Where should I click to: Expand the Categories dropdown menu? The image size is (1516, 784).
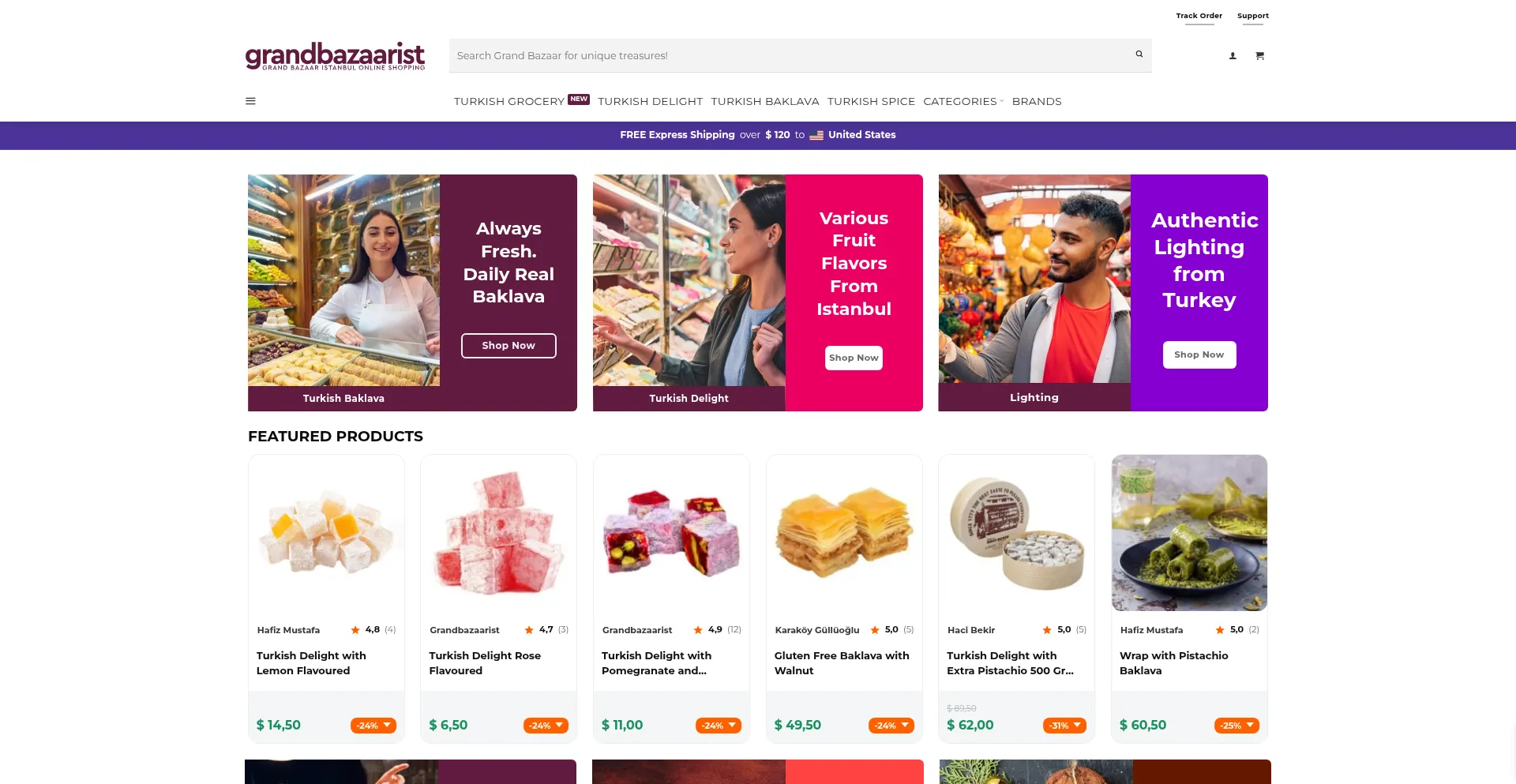963,101
